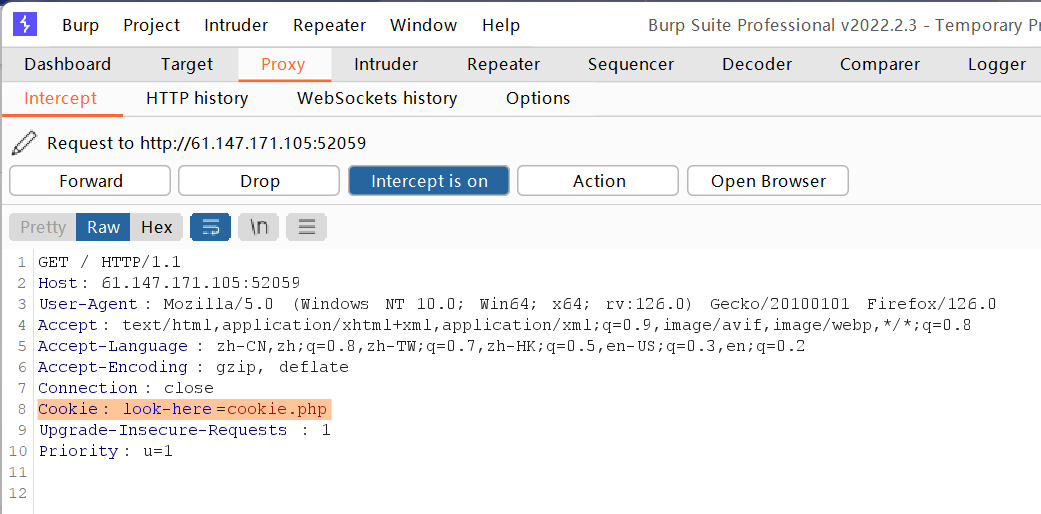Click the Forward button
1041x514 pixels.
90,181
